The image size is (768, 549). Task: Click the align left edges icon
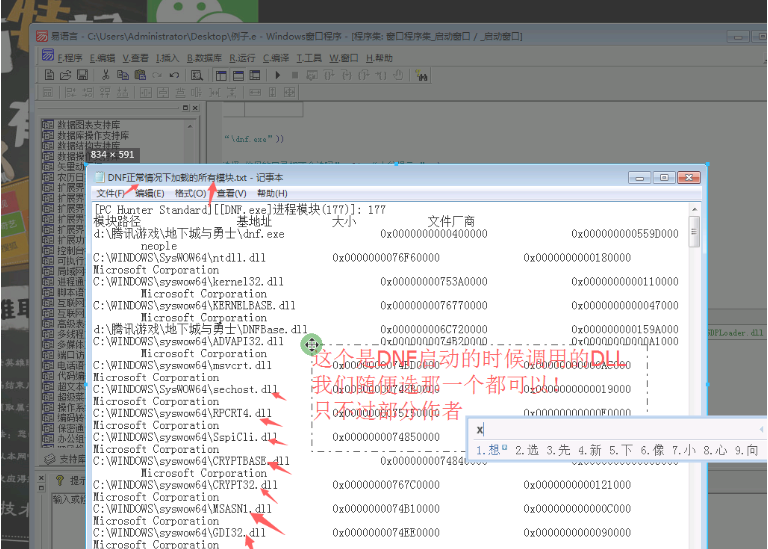pos(71,92)
